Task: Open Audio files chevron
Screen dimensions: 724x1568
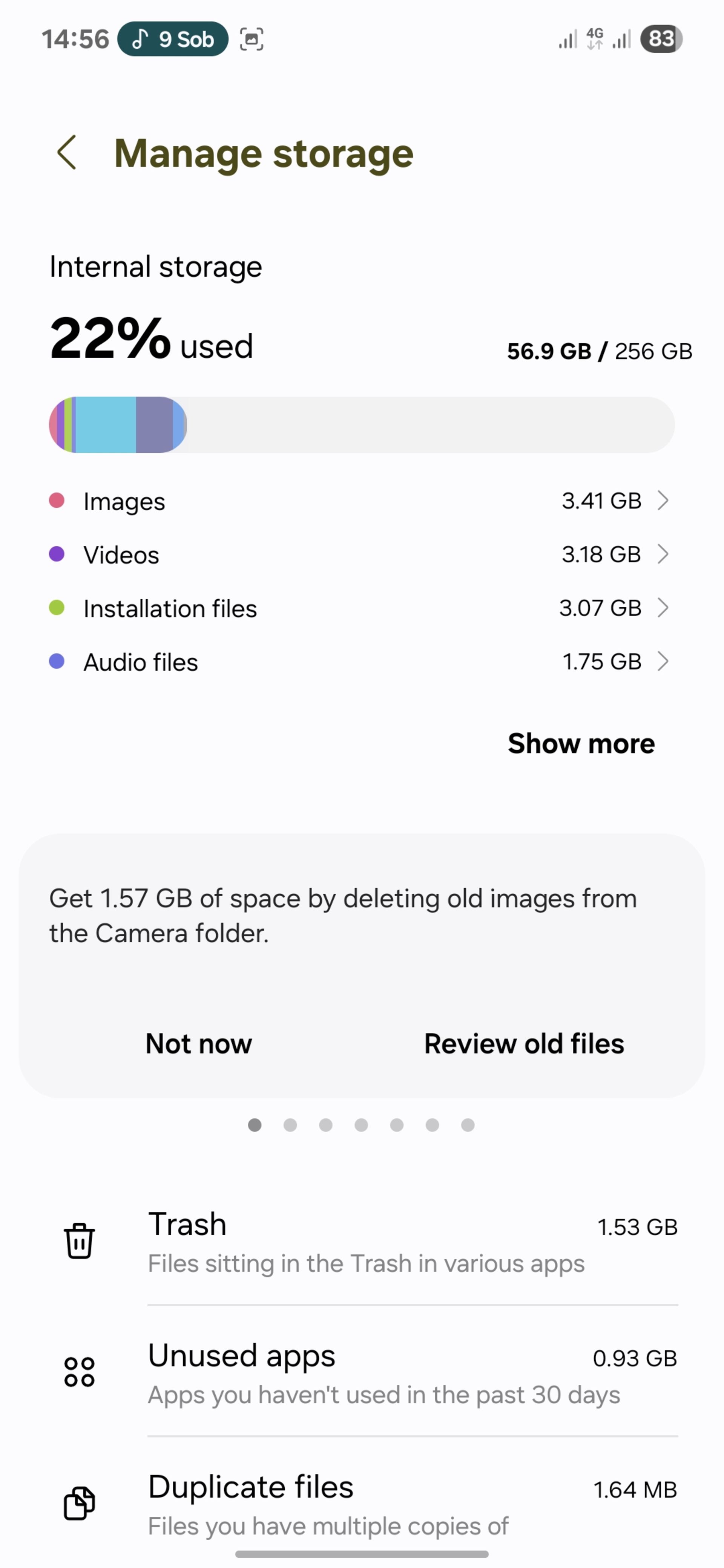Action: [x=663, y=661]
